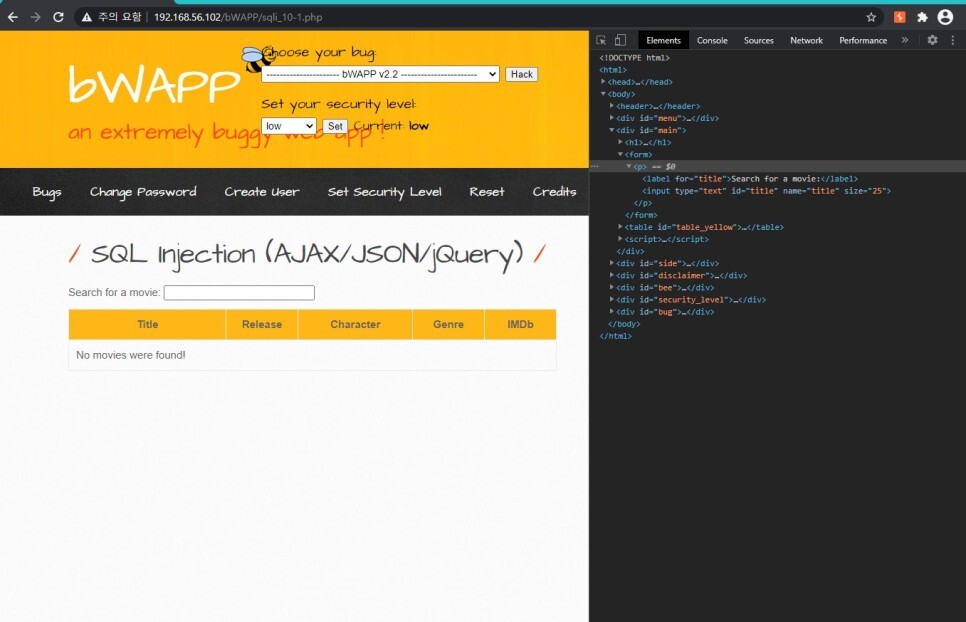The image size is (966, 622).
Task: Click the Hack button
Action: click(521, 74)
